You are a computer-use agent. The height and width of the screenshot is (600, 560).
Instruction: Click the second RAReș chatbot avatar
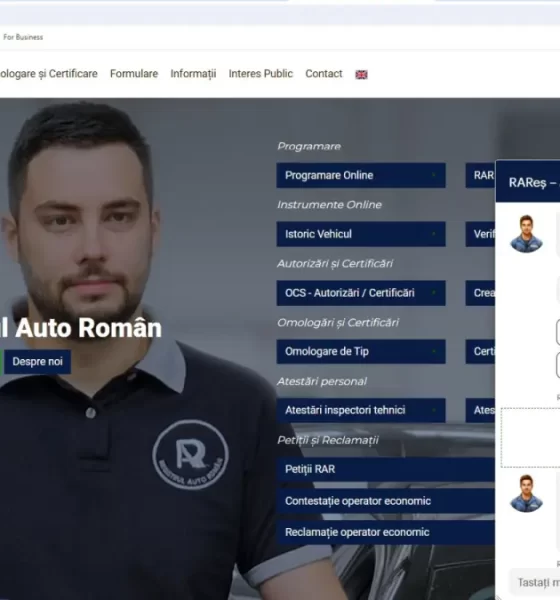coord(526,493)
